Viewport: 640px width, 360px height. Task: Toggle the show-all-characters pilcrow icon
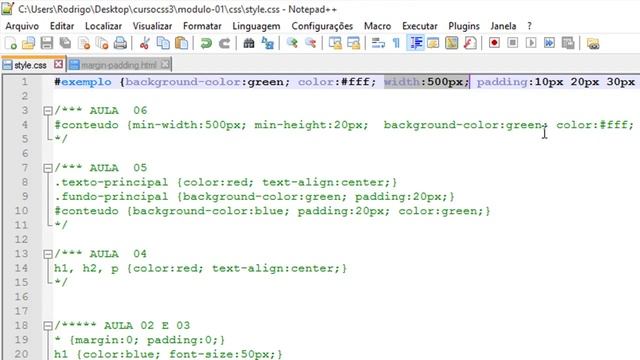point(396,43)
